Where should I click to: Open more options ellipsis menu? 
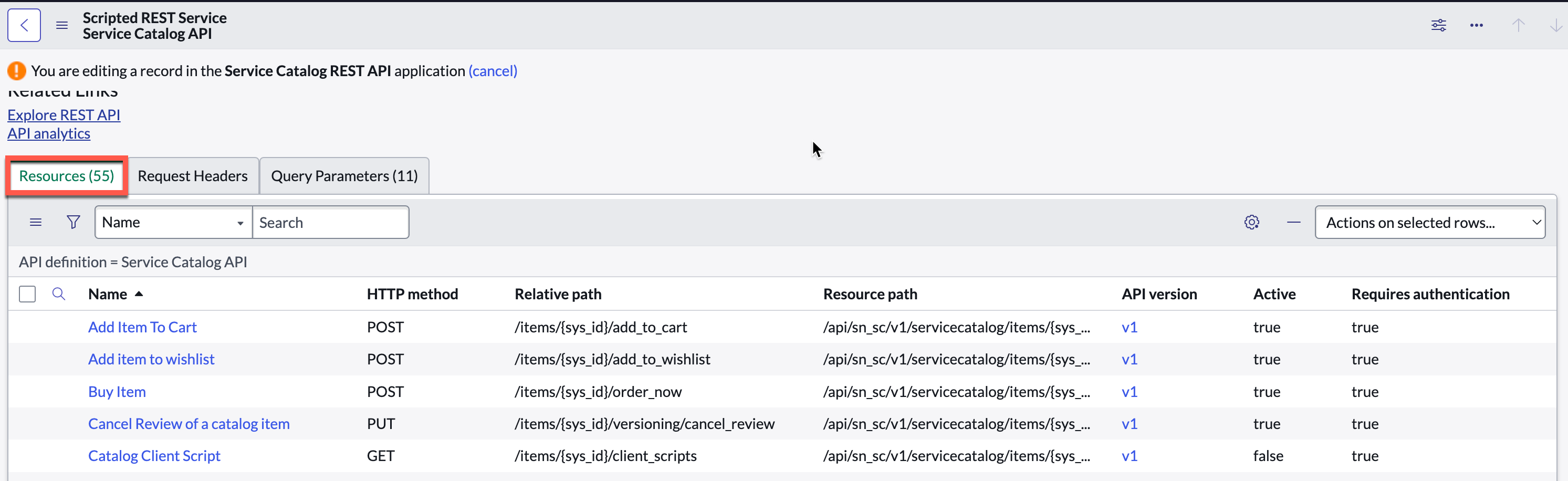click(1476, 25)
